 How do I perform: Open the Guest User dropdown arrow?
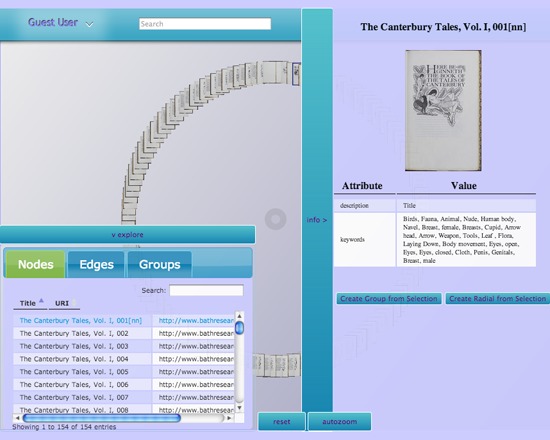(89, 25)
